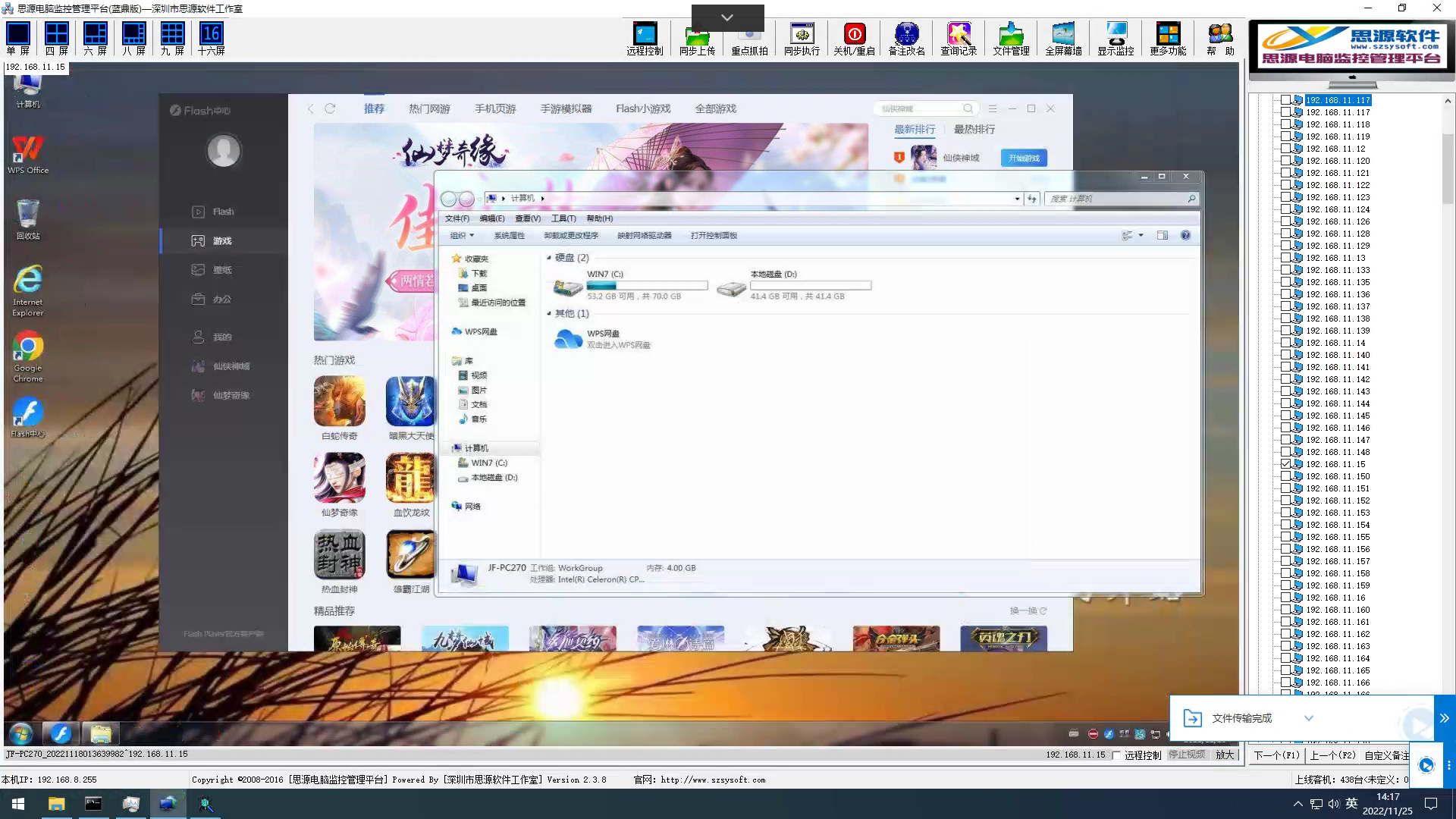Open Help (帮助) icon
Viewport: 1456px width, 819px height.
tap(1220, 39)
